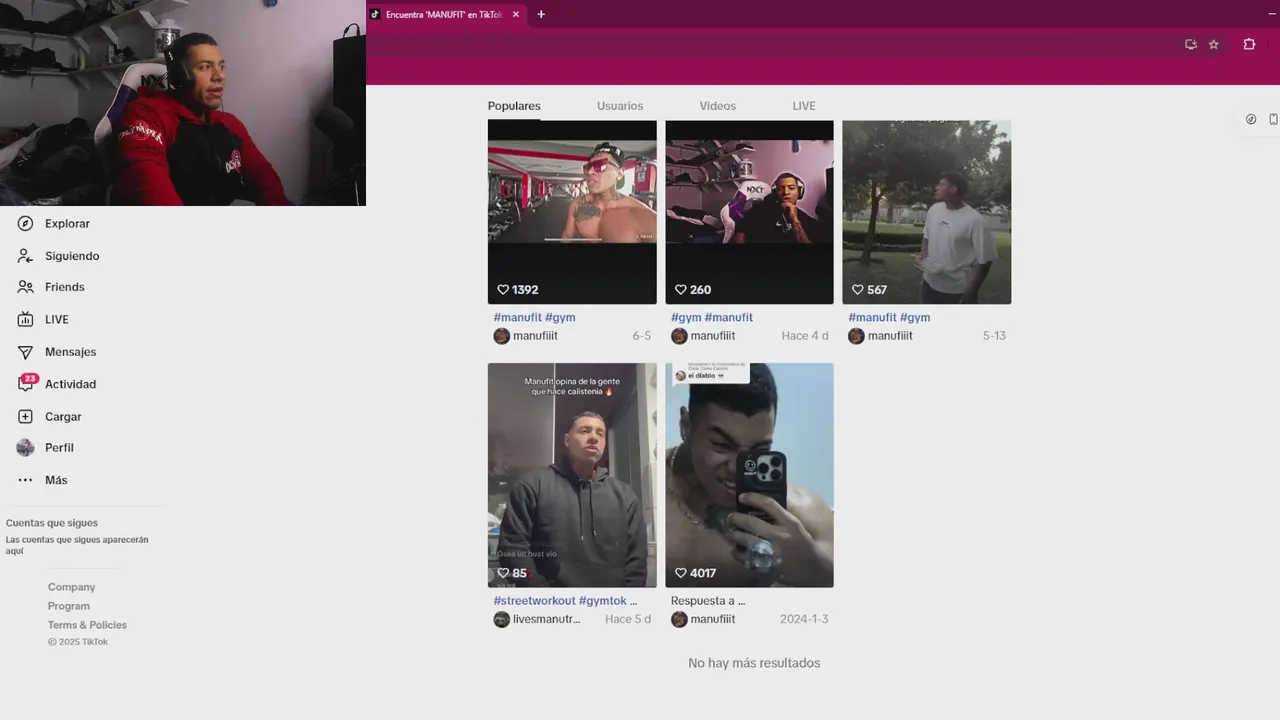
Task: Click the 'Hace 4 d' date text
Action: tap(805, 336)
